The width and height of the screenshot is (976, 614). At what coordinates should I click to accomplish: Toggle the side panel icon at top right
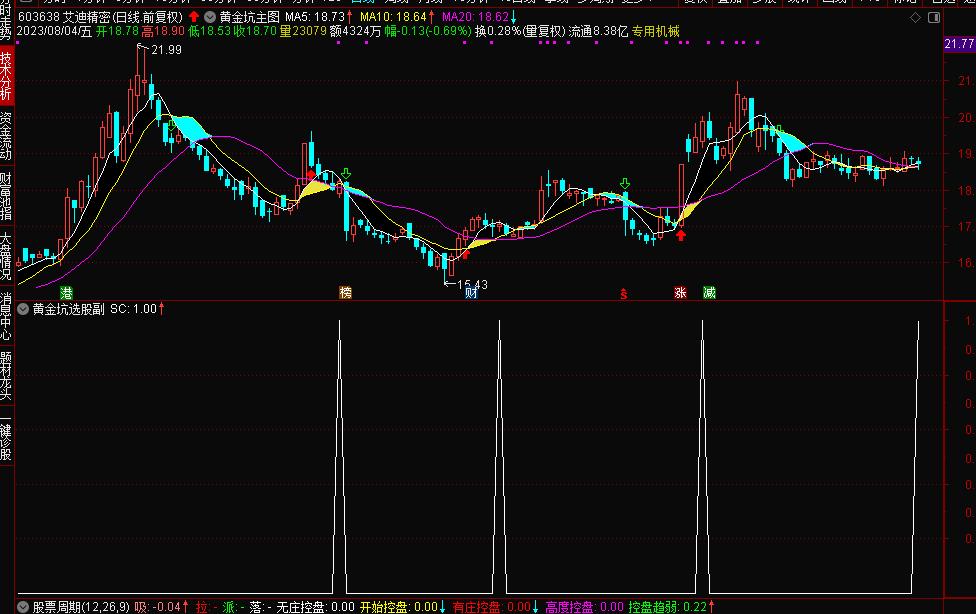[x=934, y=17]
